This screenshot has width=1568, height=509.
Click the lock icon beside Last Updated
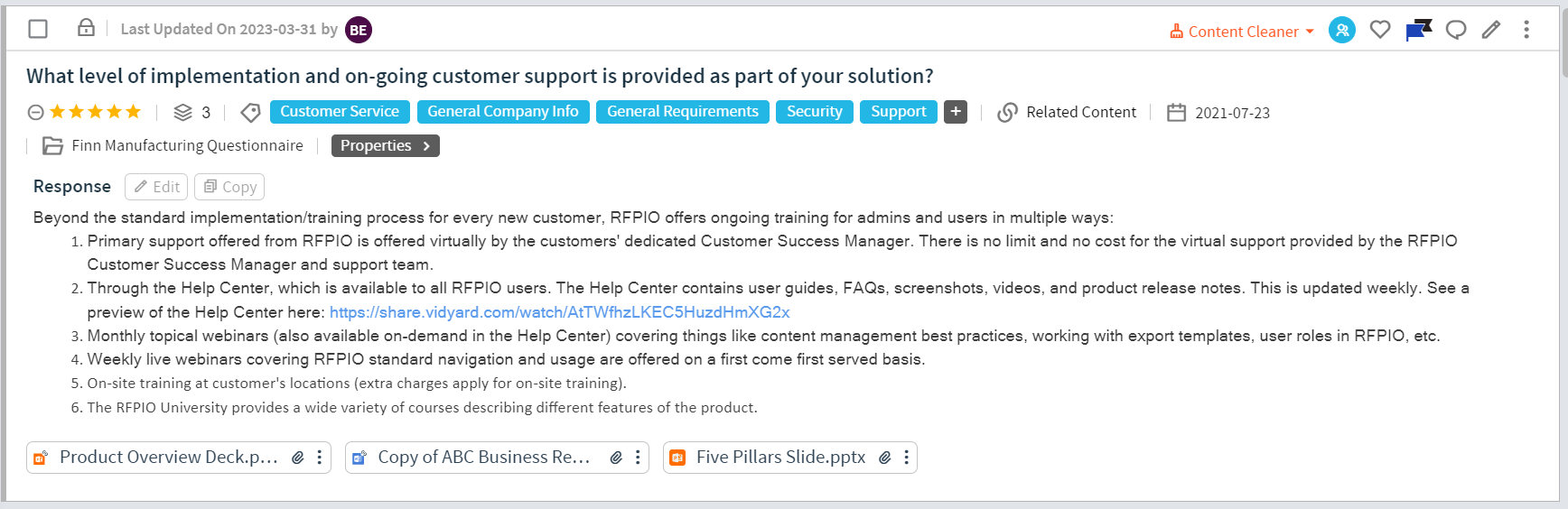point(86,28)
